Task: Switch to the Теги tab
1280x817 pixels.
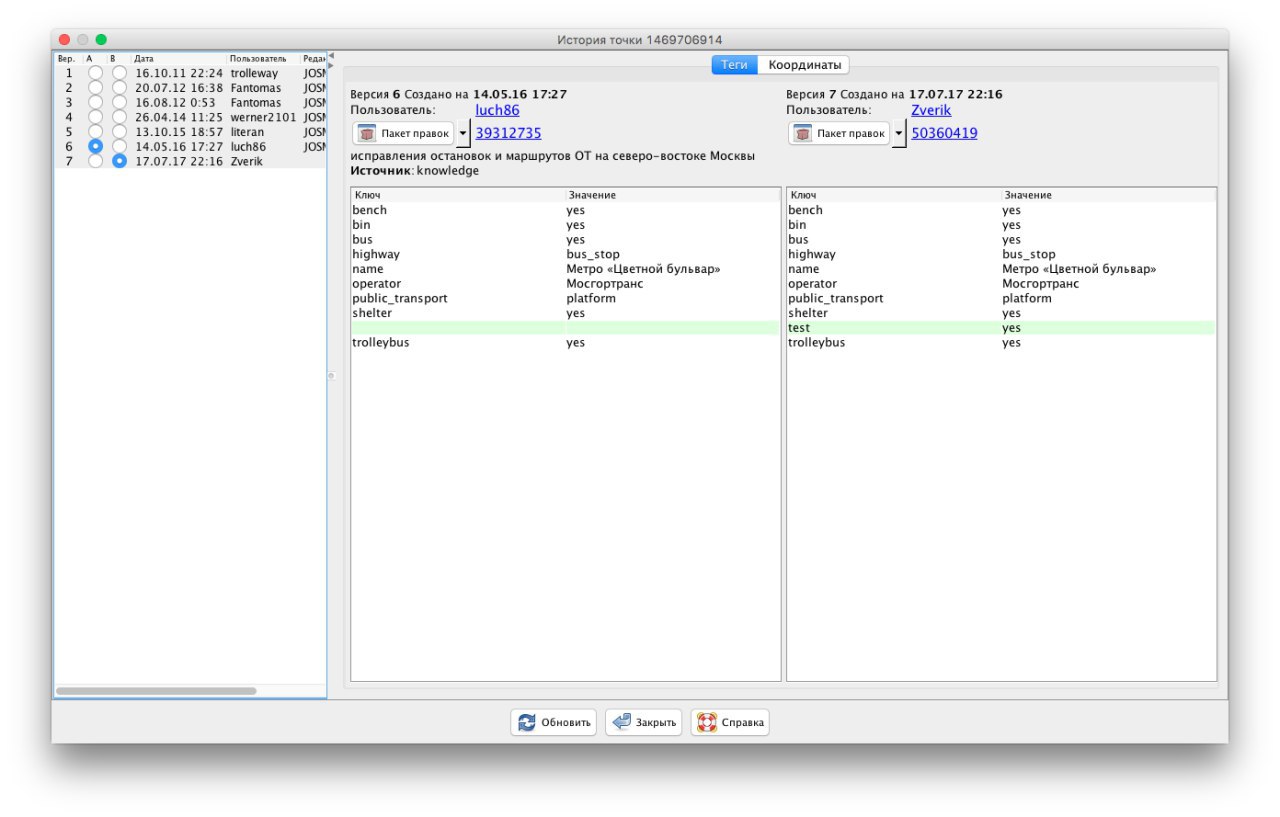Action: click(734, 65)
